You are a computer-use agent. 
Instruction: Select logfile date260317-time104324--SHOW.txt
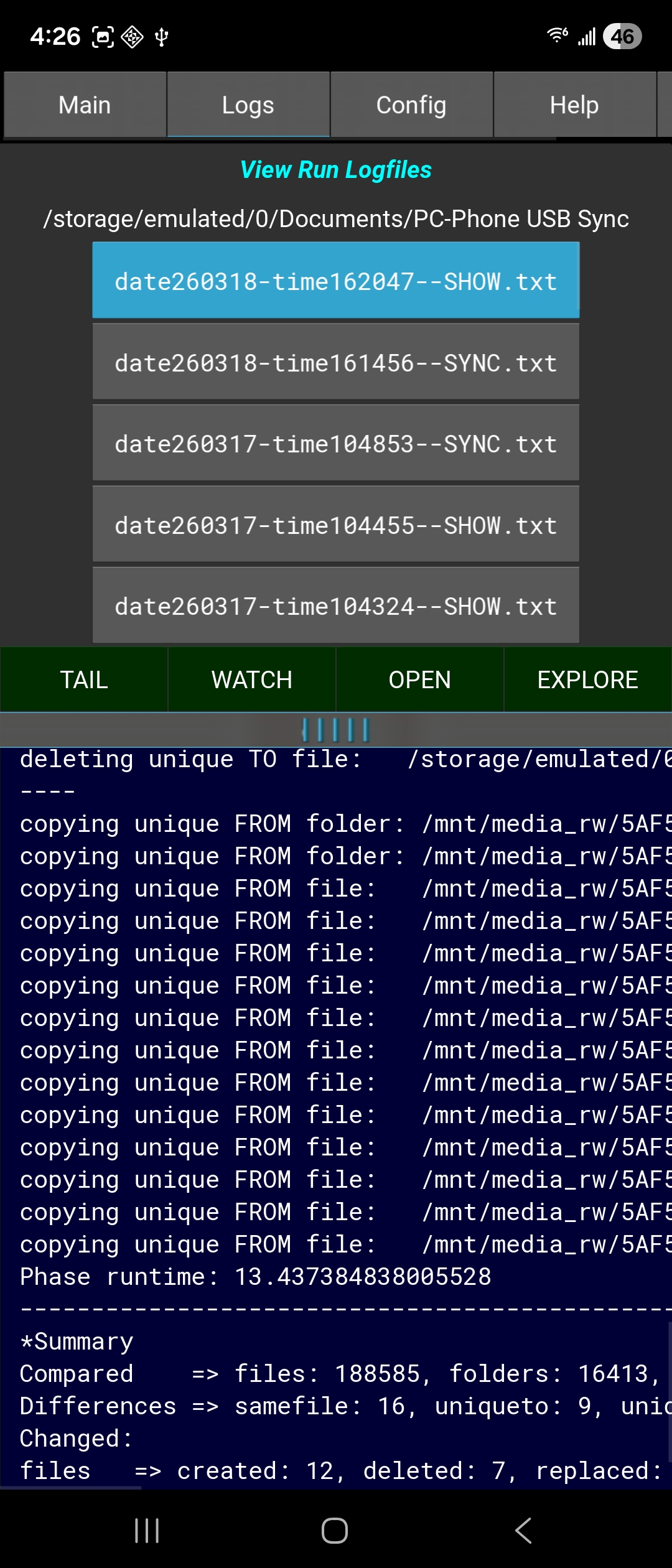[336, 606]
